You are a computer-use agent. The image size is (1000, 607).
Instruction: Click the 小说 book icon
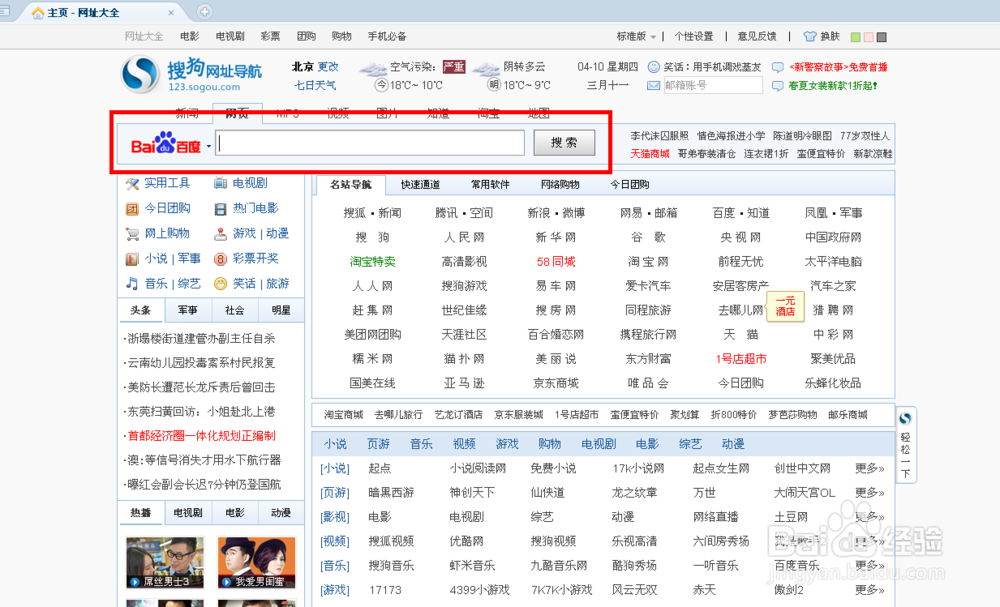(x=132, y=259)
